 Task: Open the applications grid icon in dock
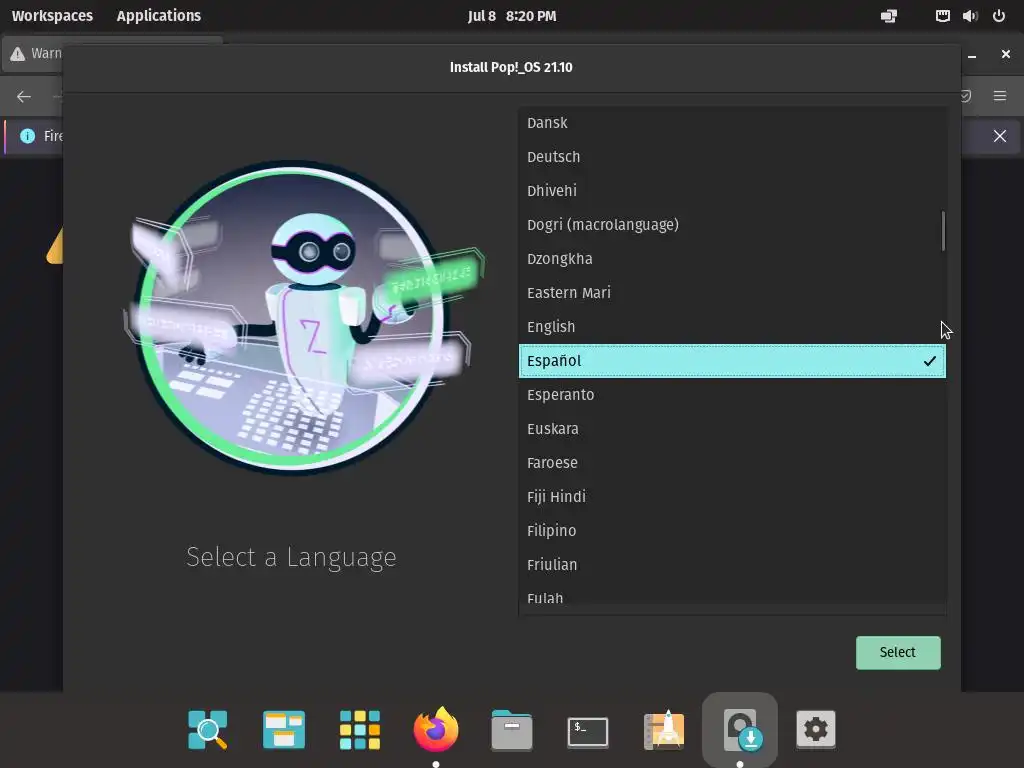360,729
